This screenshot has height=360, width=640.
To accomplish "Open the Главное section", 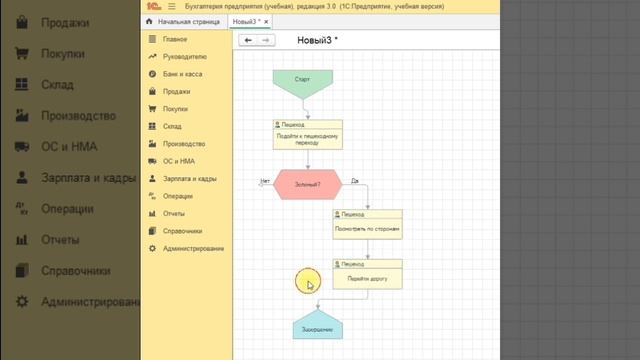I will coord(175,39).
